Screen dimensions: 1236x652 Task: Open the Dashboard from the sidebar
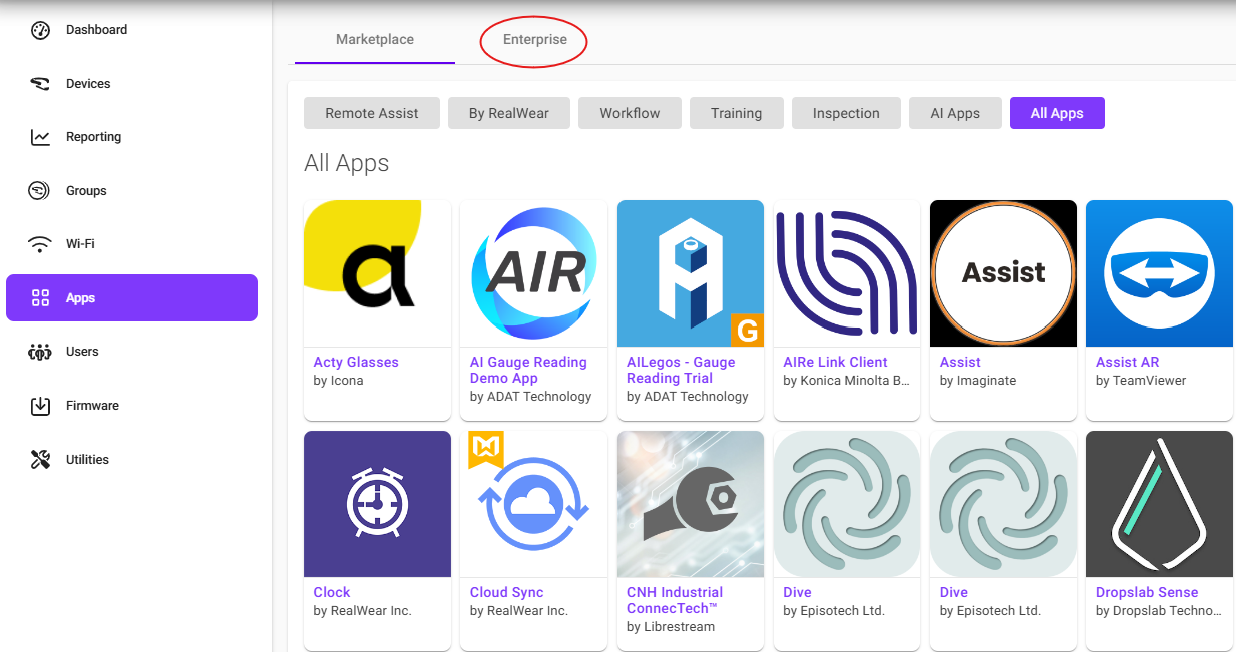(x=96, y=29)
